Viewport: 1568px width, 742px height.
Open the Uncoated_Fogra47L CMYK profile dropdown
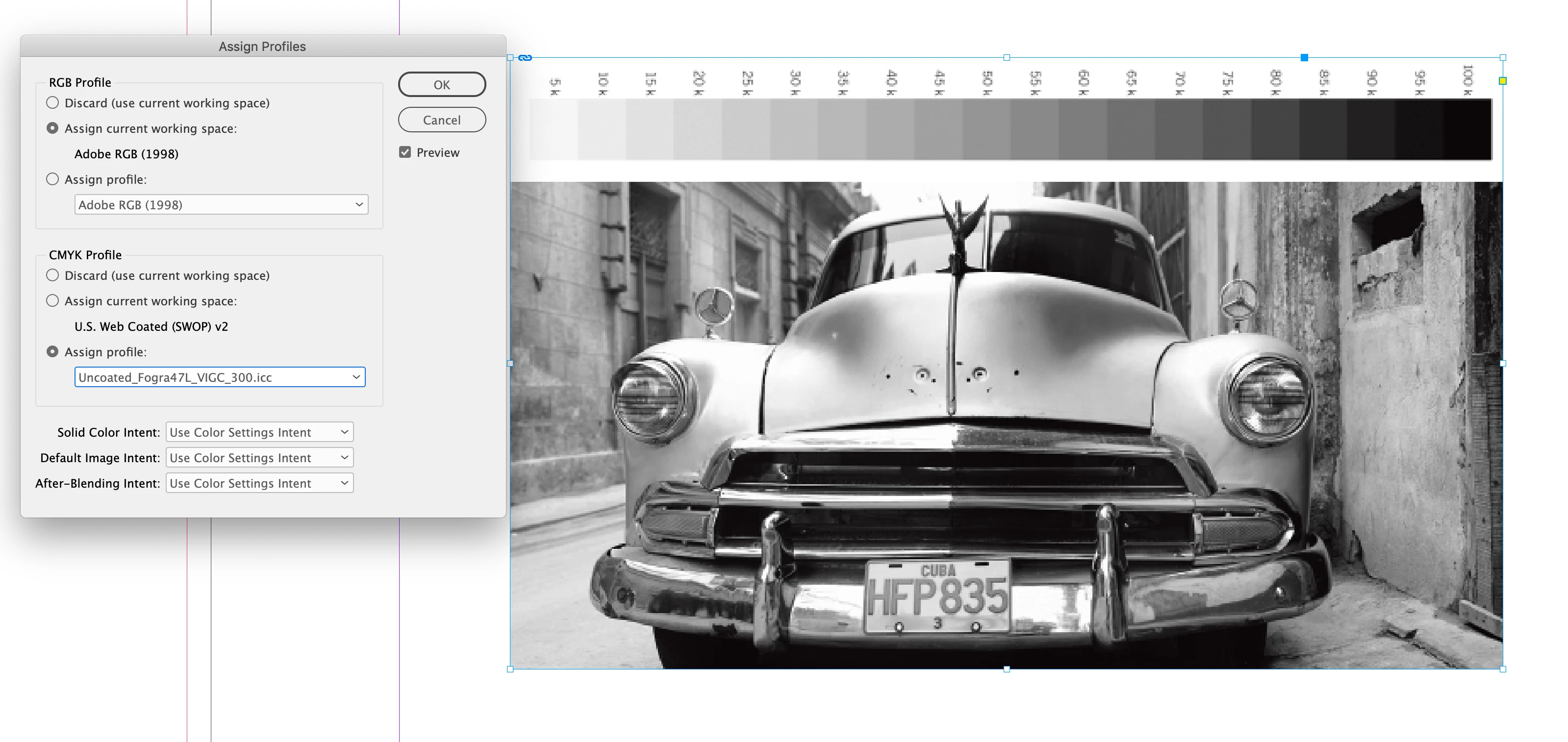[220, 377]
